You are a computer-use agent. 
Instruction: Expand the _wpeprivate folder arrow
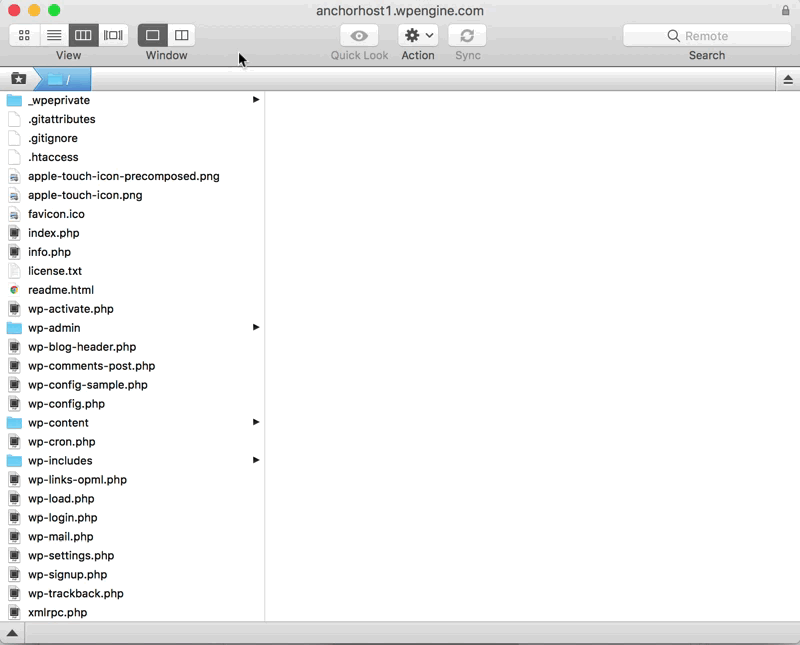tap(256, 100)
